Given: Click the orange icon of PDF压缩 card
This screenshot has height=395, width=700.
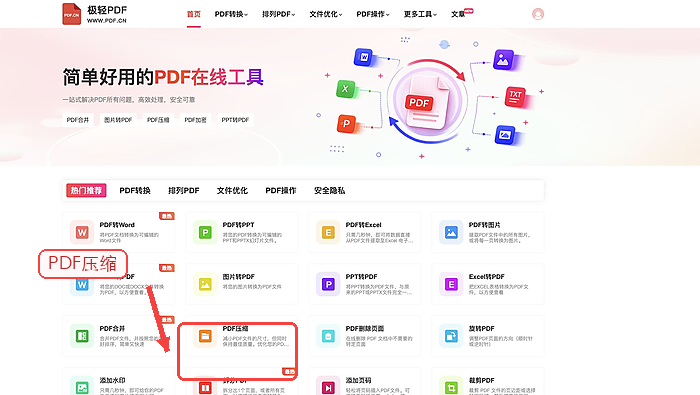Looking at the screenshot, I should (x=205, y=336).
